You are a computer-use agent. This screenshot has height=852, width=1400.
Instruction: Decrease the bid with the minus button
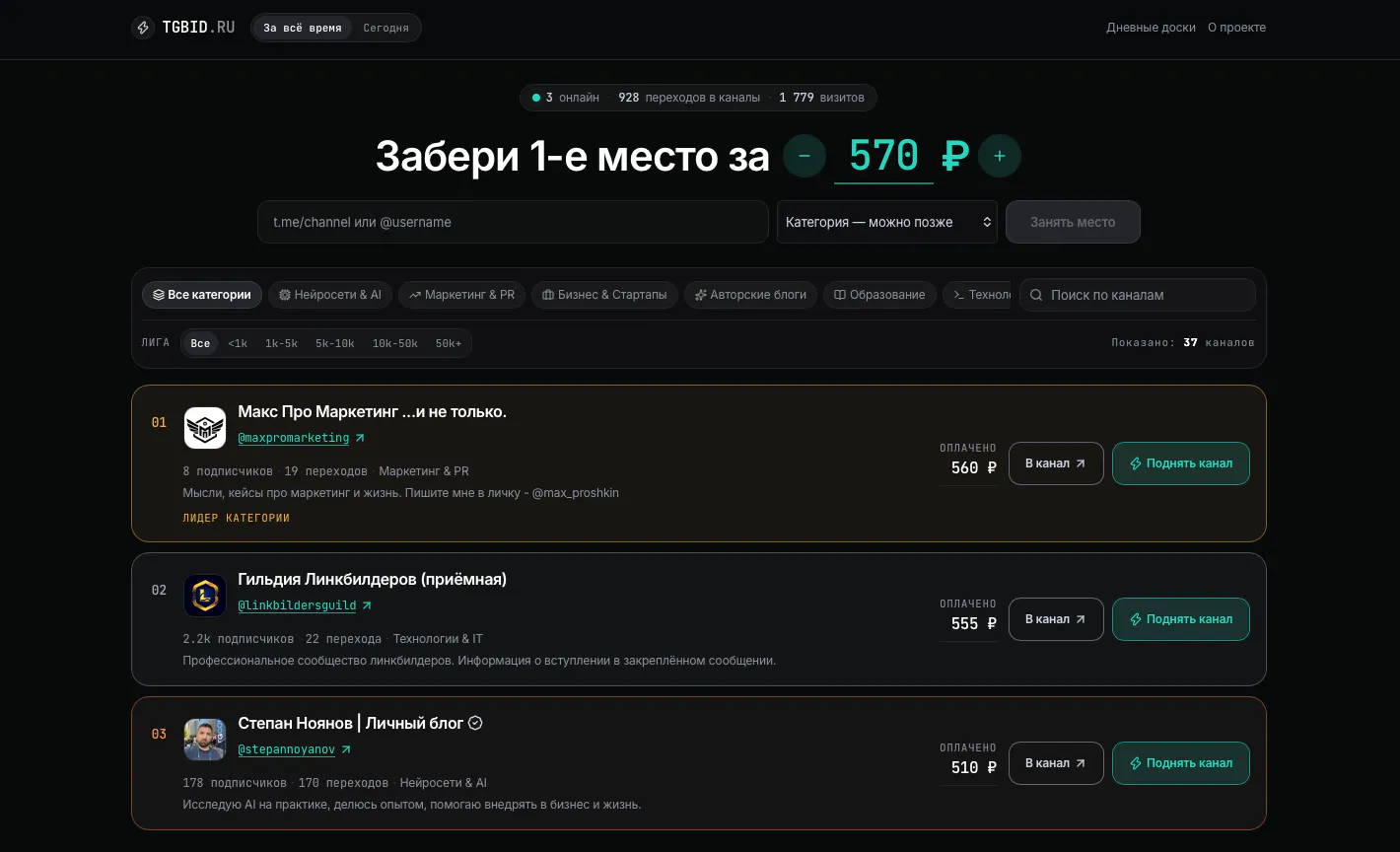805,156
